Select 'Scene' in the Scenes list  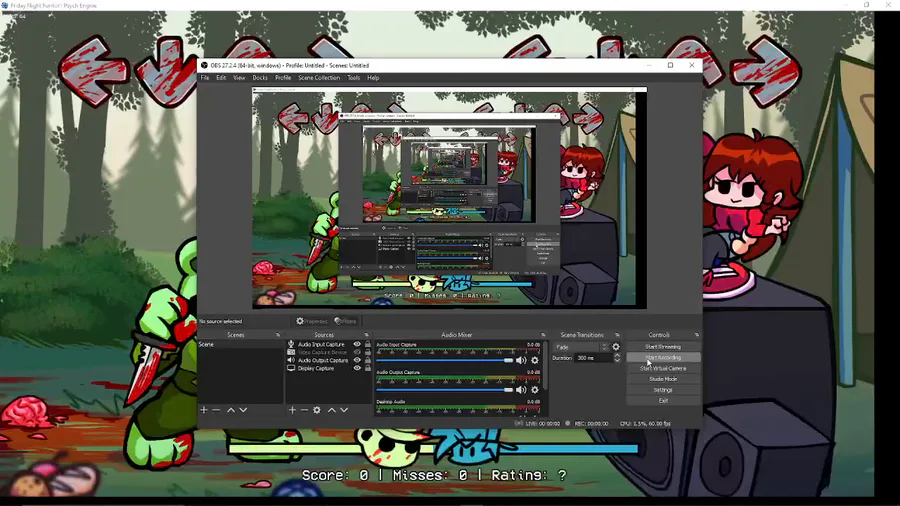(240, 344)
